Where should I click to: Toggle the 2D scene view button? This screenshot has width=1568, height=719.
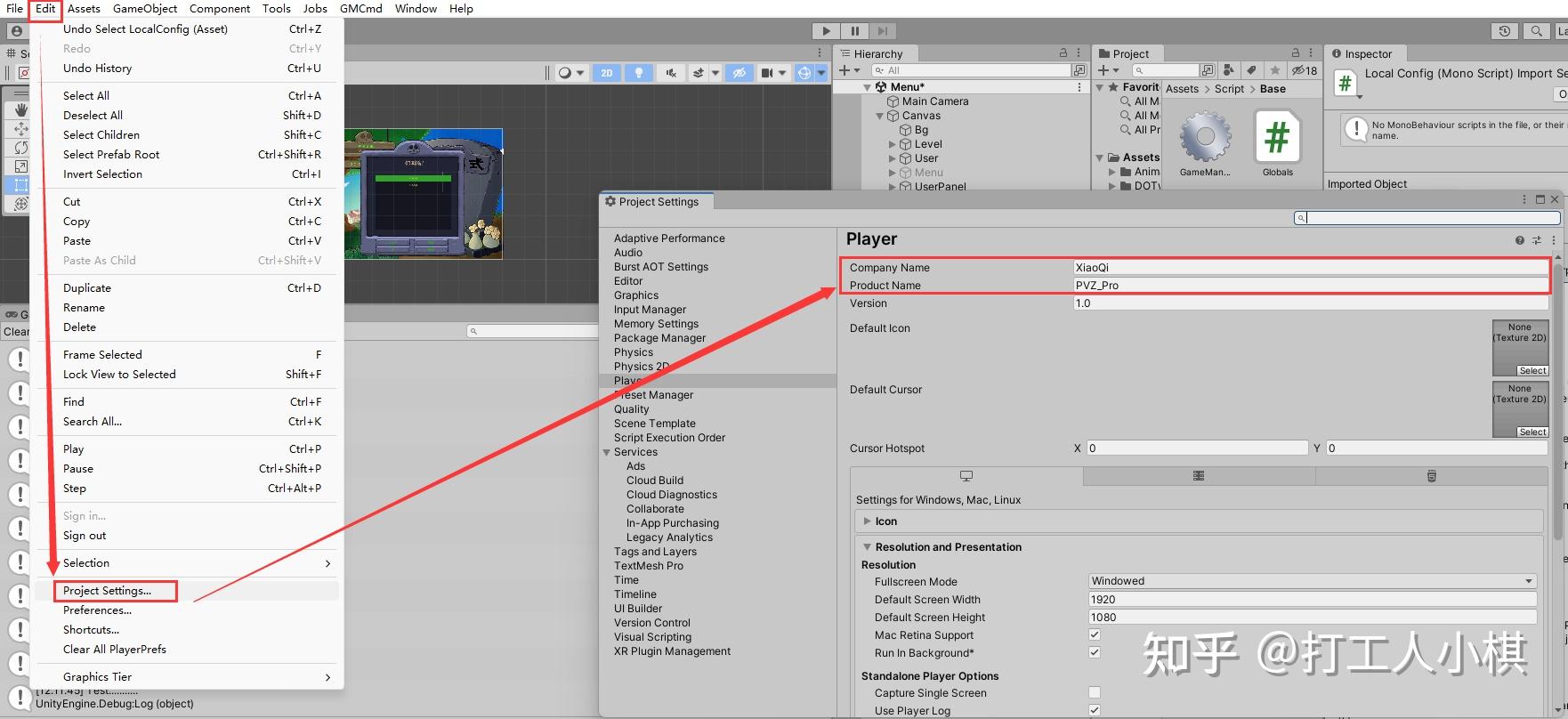607,73
